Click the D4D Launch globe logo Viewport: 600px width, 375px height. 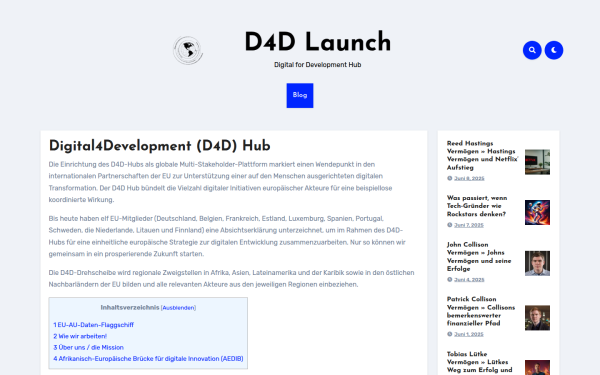(x=188, y=50)
